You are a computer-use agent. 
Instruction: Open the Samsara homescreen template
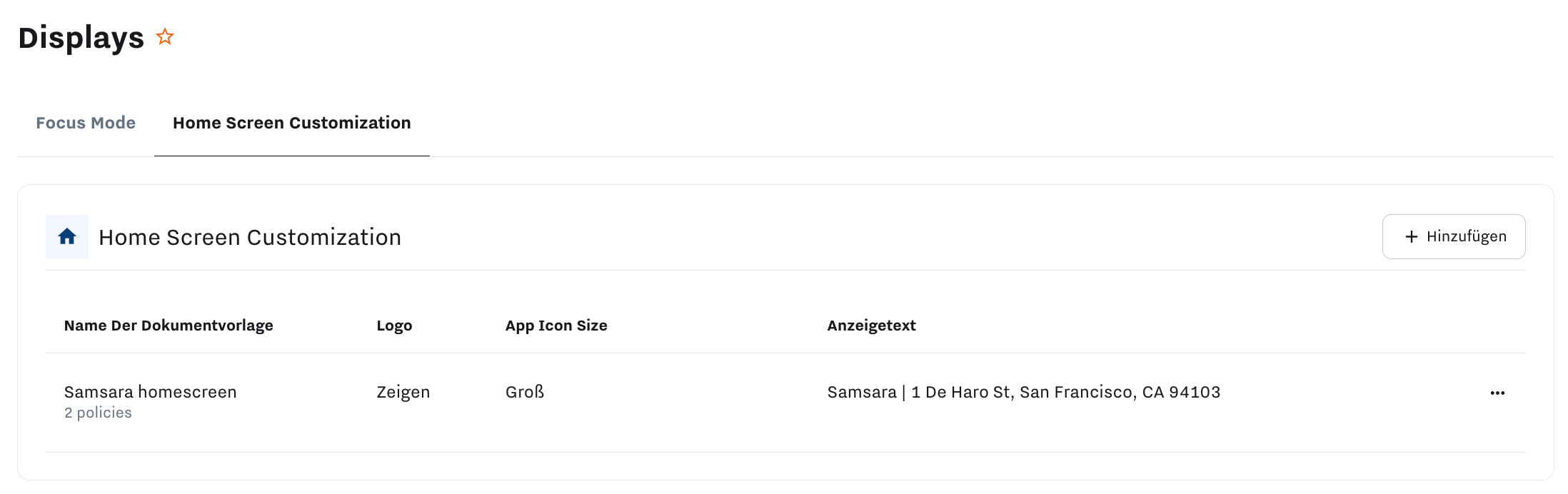tap(150, 392)
